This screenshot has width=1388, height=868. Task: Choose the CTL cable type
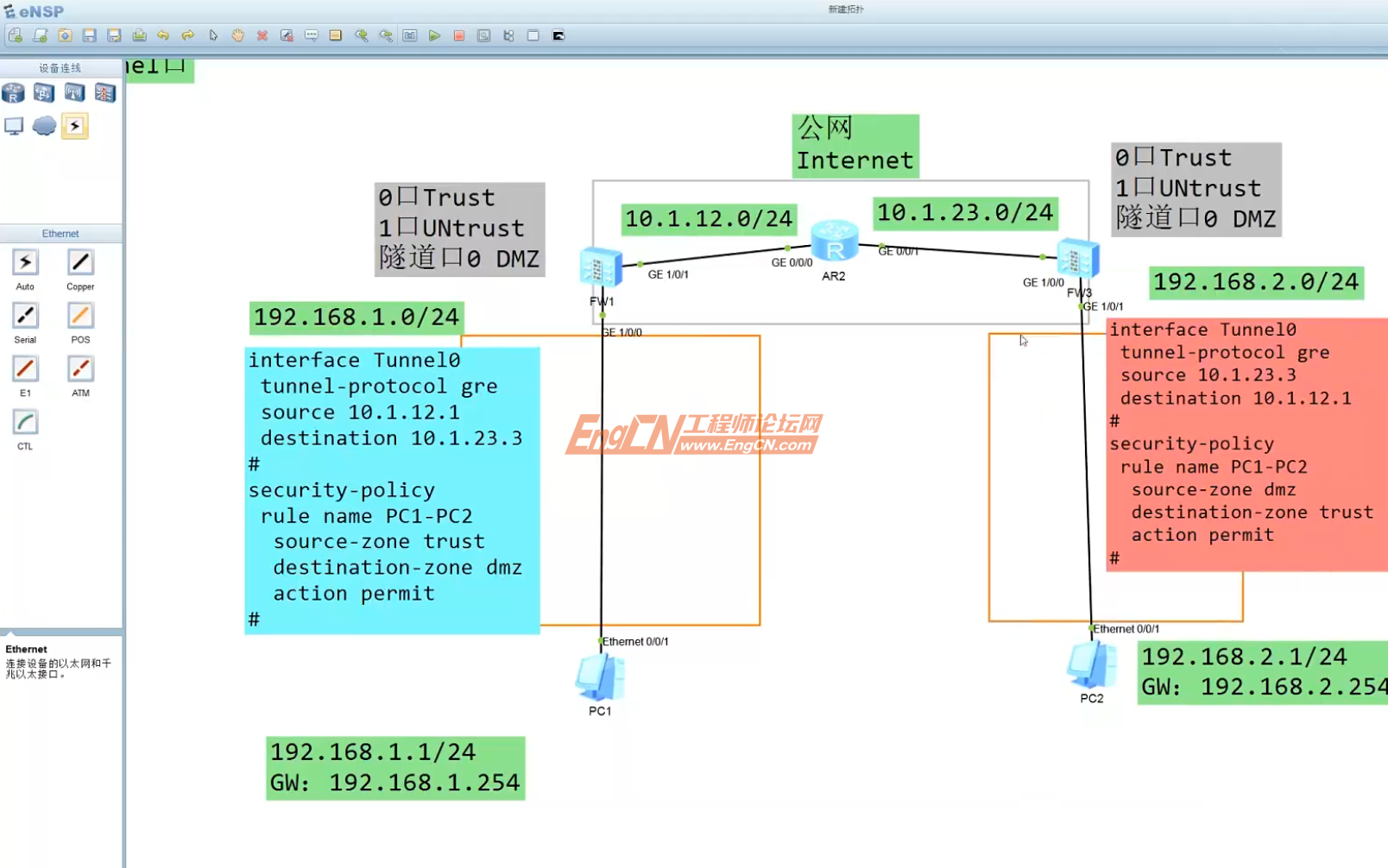pyautogui.click(x=25, y=423)
